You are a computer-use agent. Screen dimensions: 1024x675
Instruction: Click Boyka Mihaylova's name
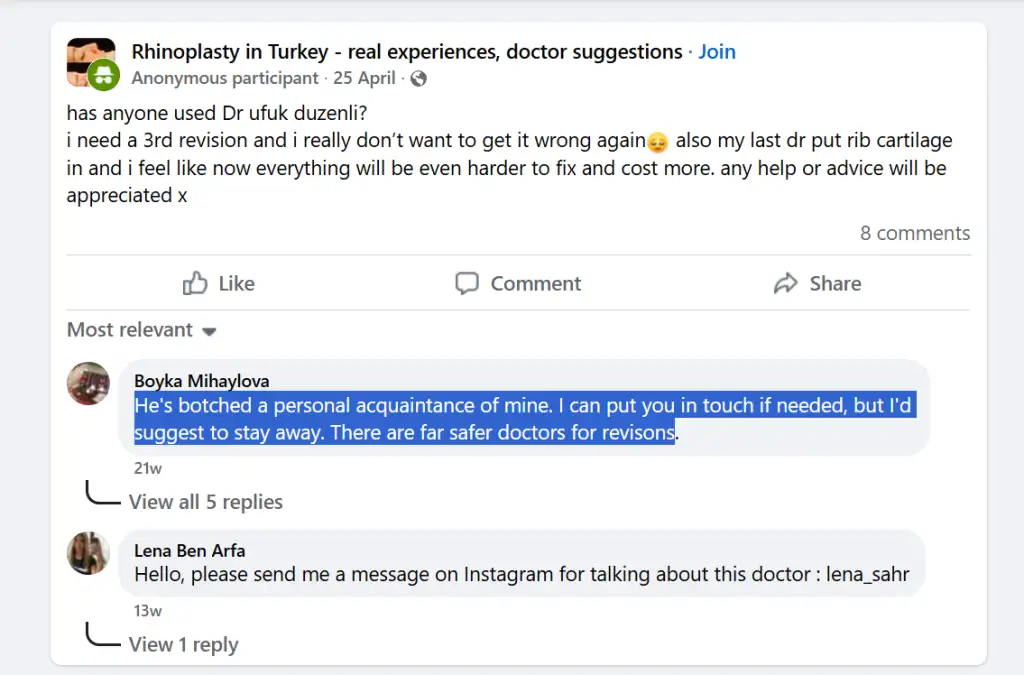(201, 381)
